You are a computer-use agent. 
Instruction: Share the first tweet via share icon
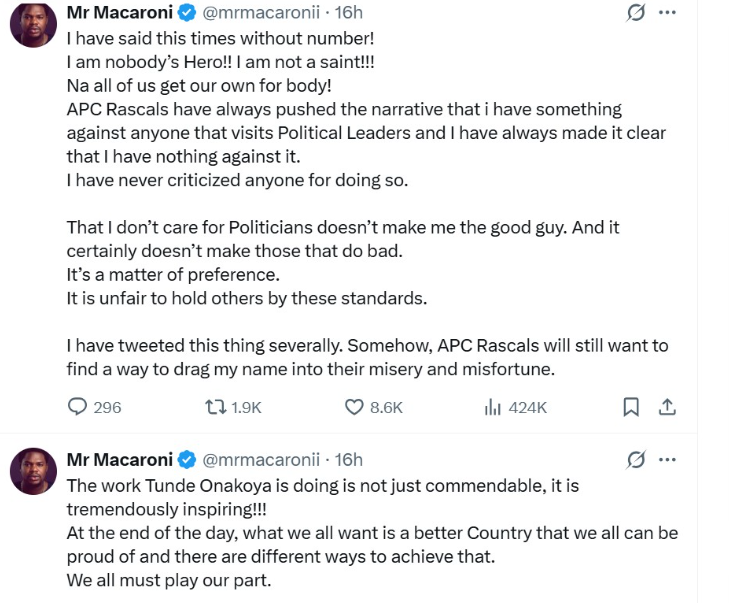(x=667, y=407)
